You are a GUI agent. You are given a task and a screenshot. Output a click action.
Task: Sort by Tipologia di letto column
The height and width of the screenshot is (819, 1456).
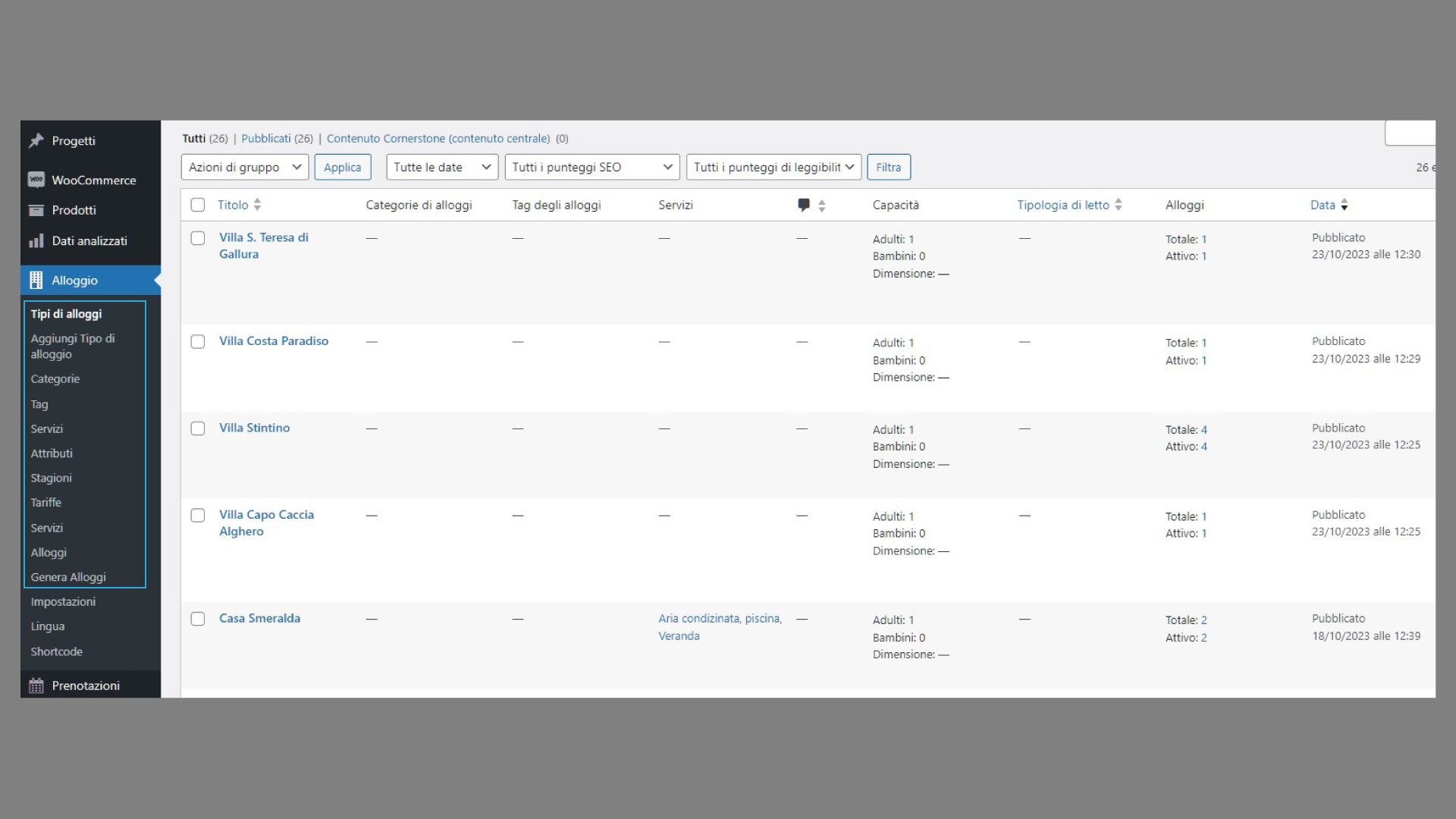coord(1063,205)
